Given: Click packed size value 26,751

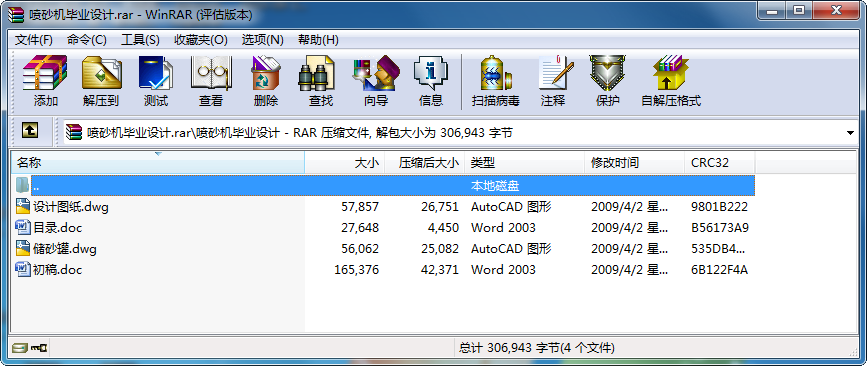Looking at the screenshot, I should pos(440,207).
